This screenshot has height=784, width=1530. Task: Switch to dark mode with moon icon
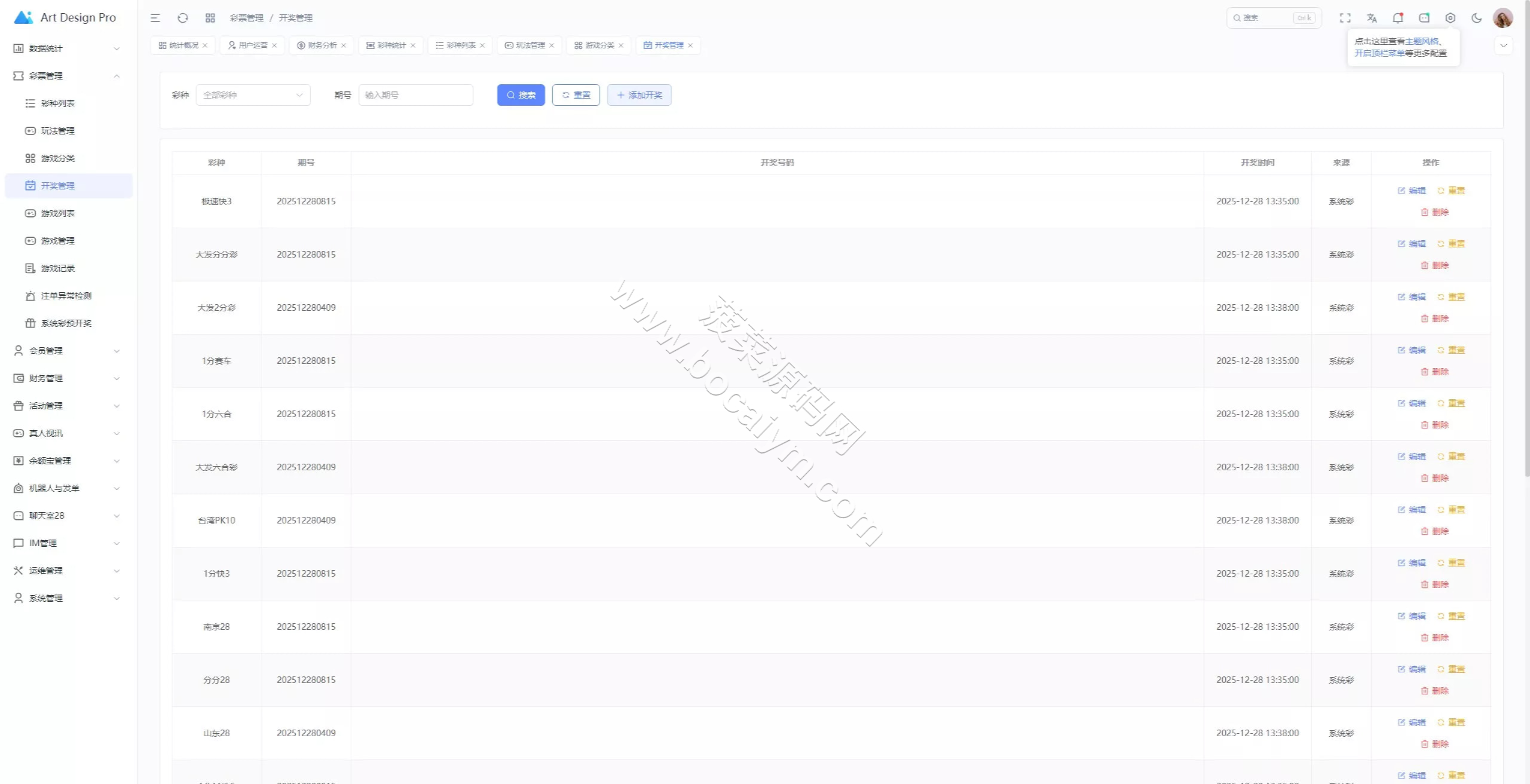pyautogui.click(x=1477, y=18)
